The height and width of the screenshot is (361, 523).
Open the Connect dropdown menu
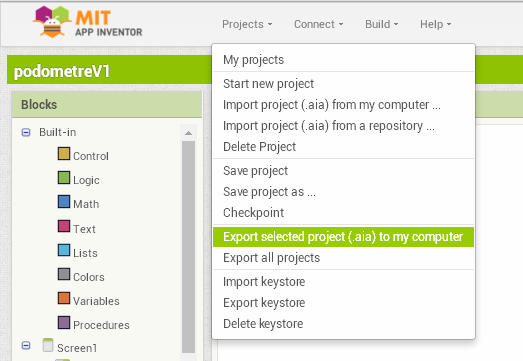click(318, 24)
